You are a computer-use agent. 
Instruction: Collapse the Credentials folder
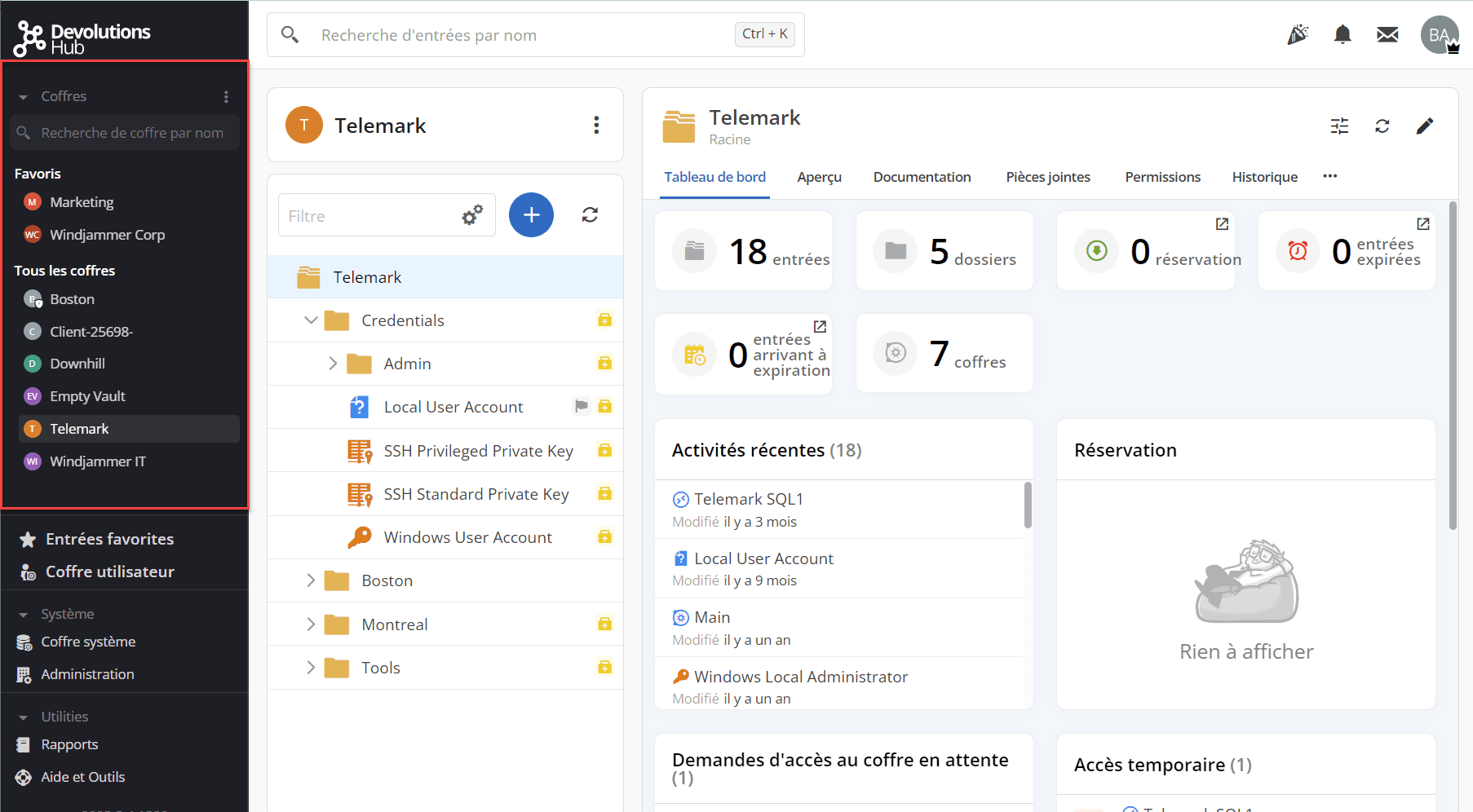click(311, 320)
